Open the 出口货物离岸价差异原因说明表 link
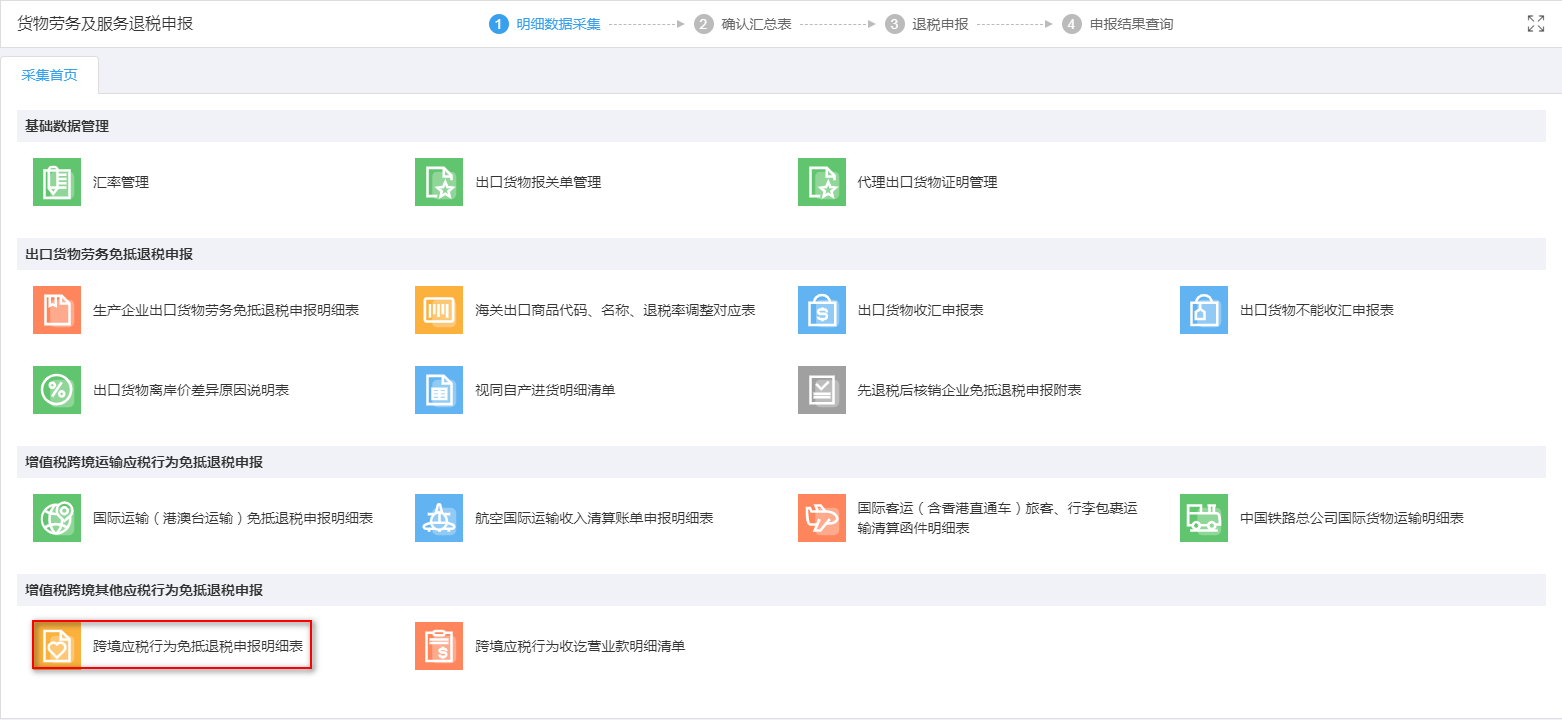Image resolution: width=1562 pixels, height=720 pixels. pyautogui.click(x=191, y=390)
